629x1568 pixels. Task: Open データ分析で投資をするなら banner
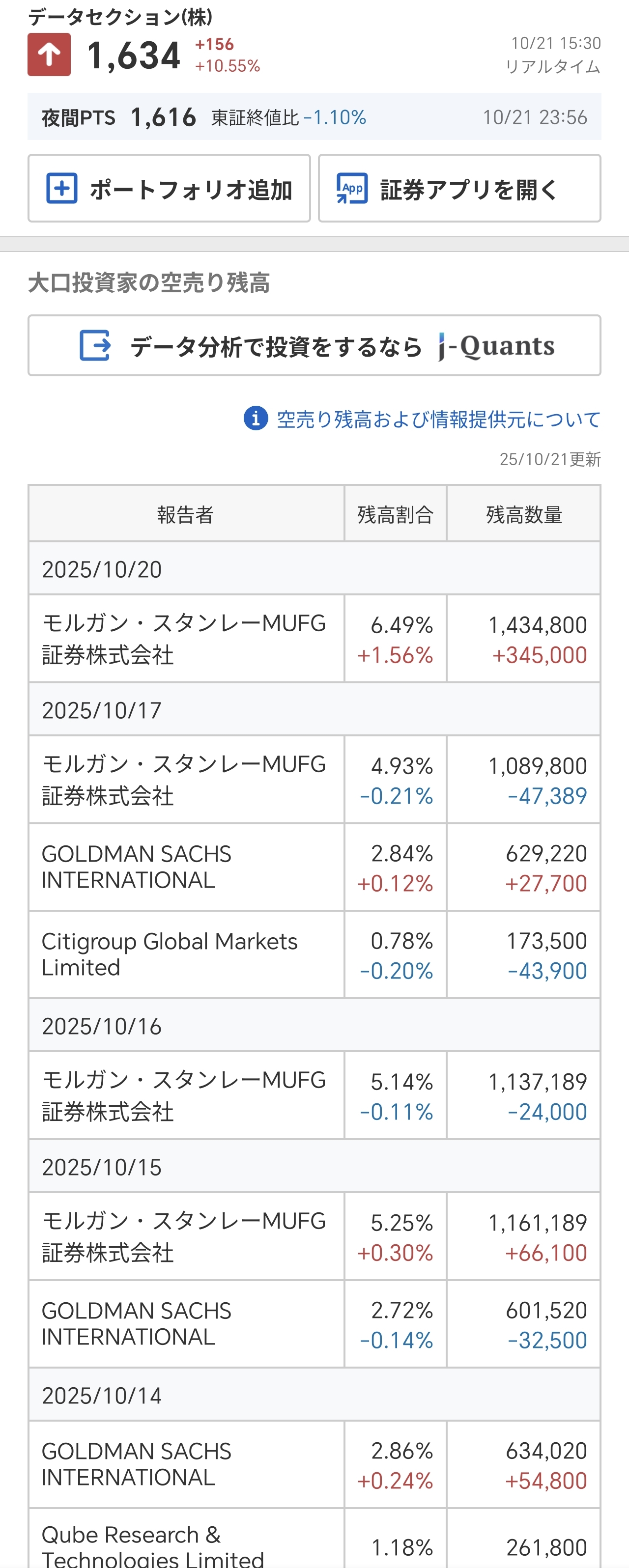[x=276, y=347]
